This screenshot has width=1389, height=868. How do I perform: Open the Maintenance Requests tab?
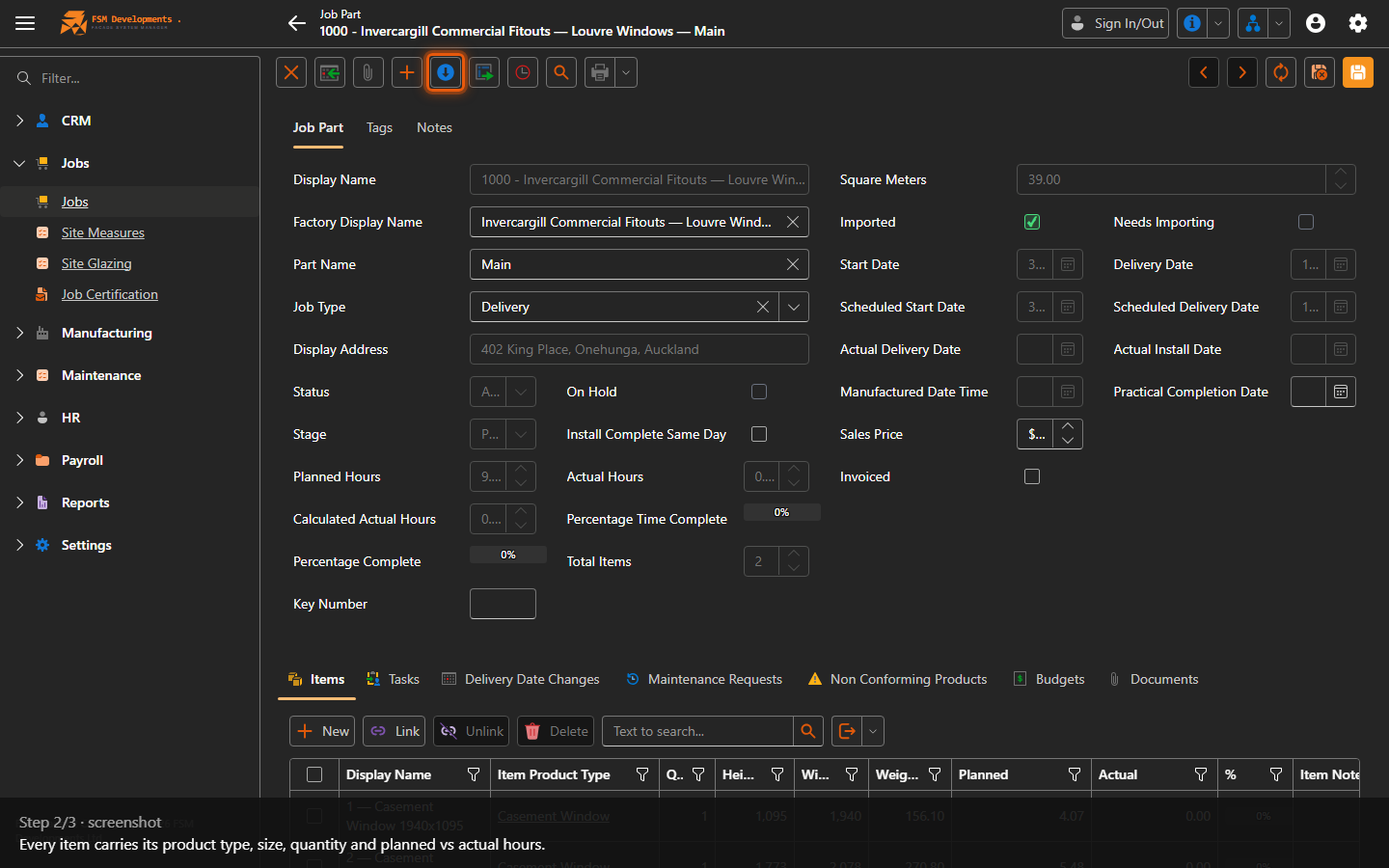704,679
